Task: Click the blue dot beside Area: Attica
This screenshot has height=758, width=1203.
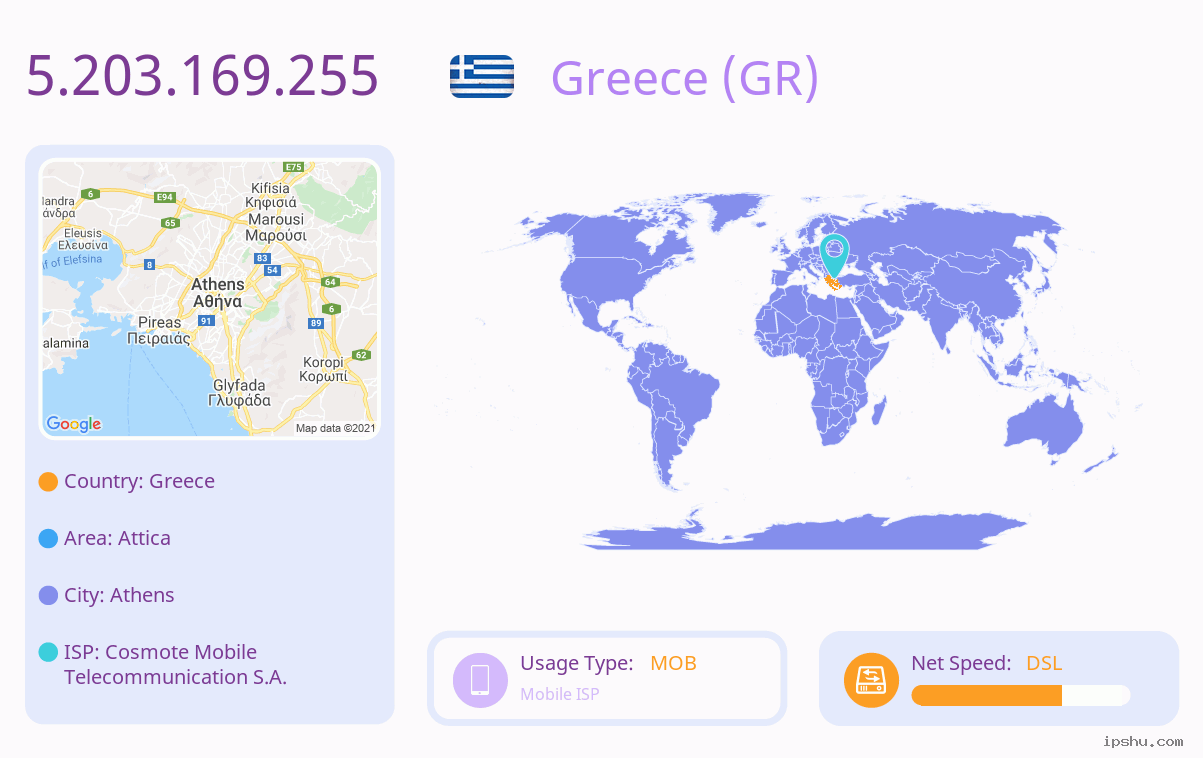Action: (48, 539)
